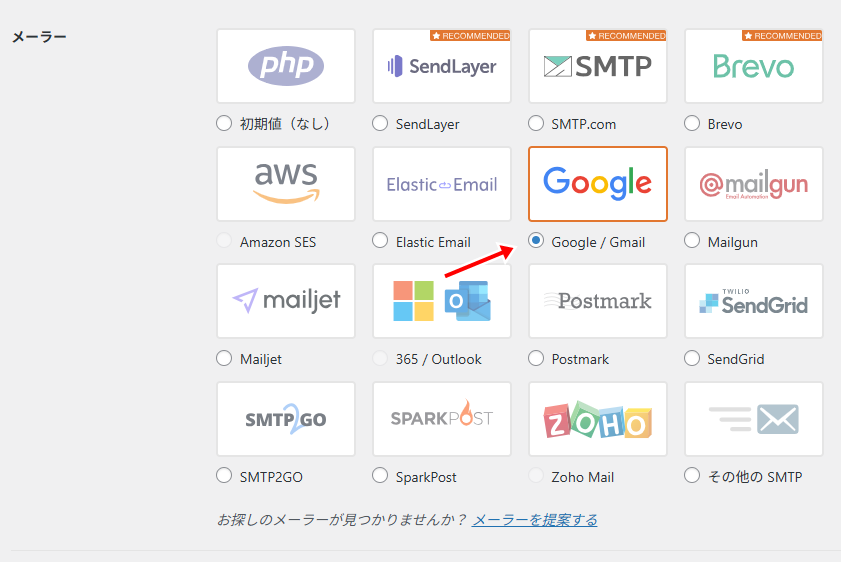Screen dimensions: 841x562
Task: Select the Google logo card
Action: click(x=598, y=184)
